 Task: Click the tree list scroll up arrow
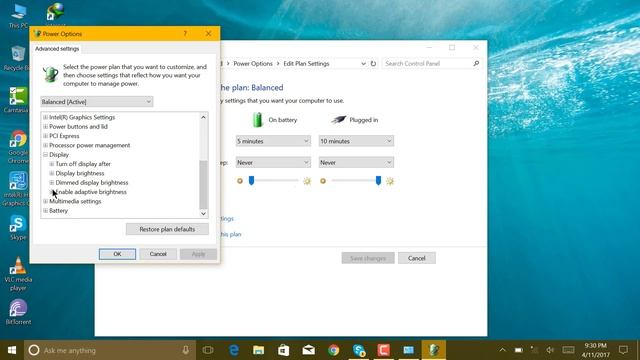203,117
